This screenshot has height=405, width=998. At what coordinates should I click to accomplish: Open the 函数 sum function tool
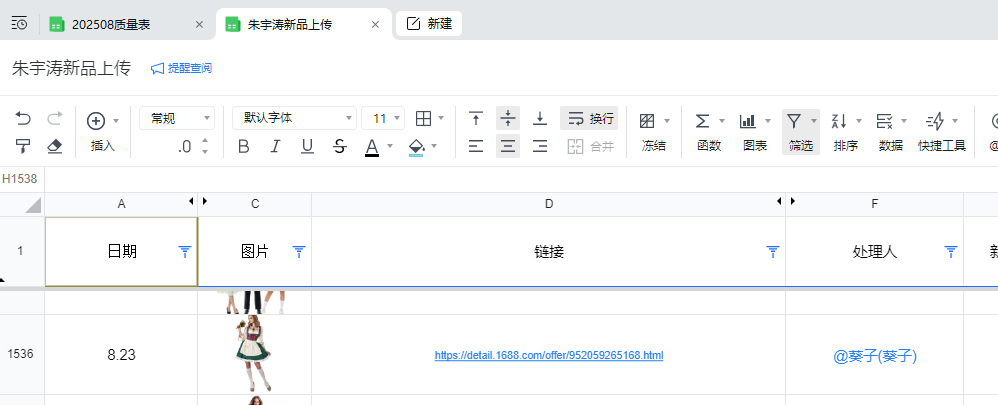click(708, 130)
